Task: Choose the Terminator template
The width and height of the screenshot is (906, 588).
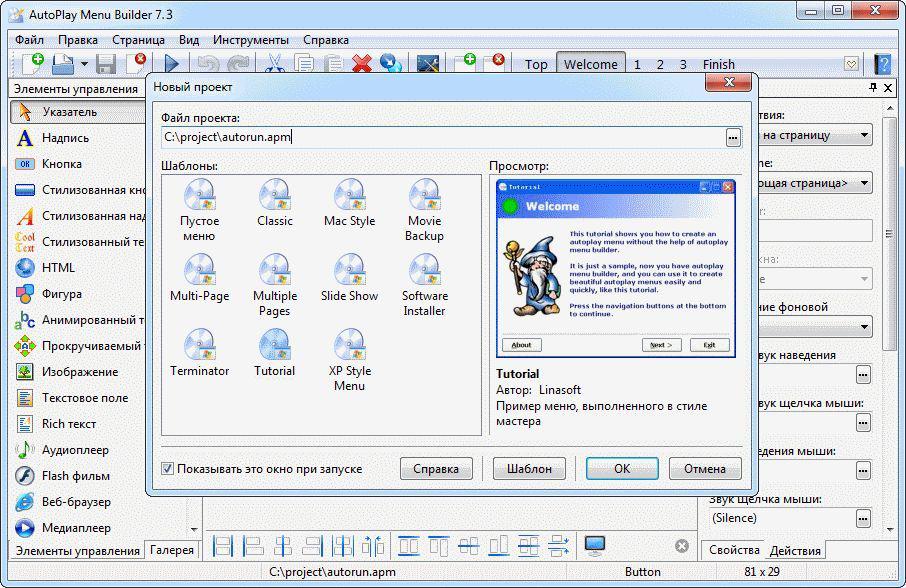Action: tap(199, 353)
